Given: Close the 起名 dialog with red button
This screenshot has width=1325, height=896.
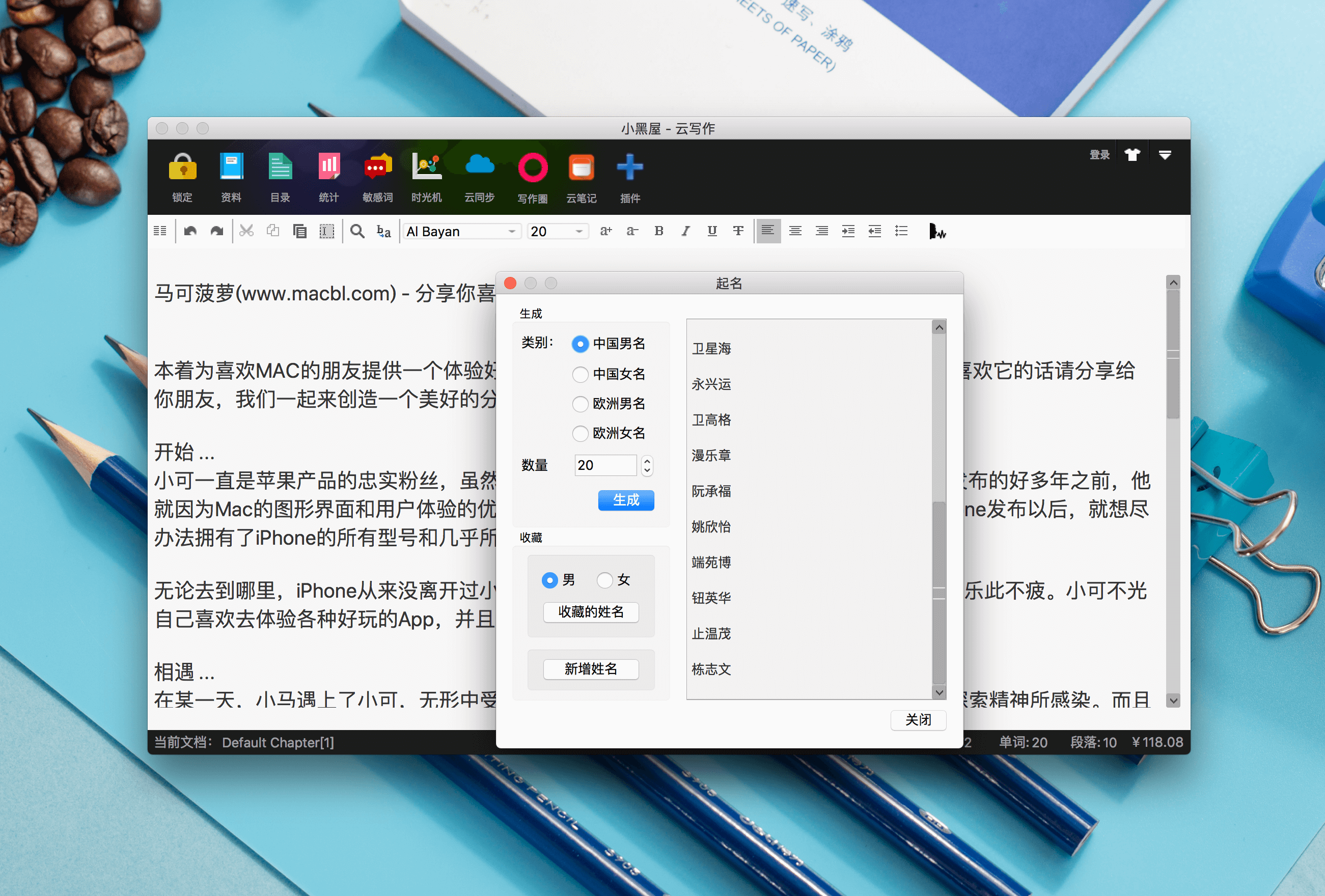Looking at the screenshot, I should pos(510,283).
